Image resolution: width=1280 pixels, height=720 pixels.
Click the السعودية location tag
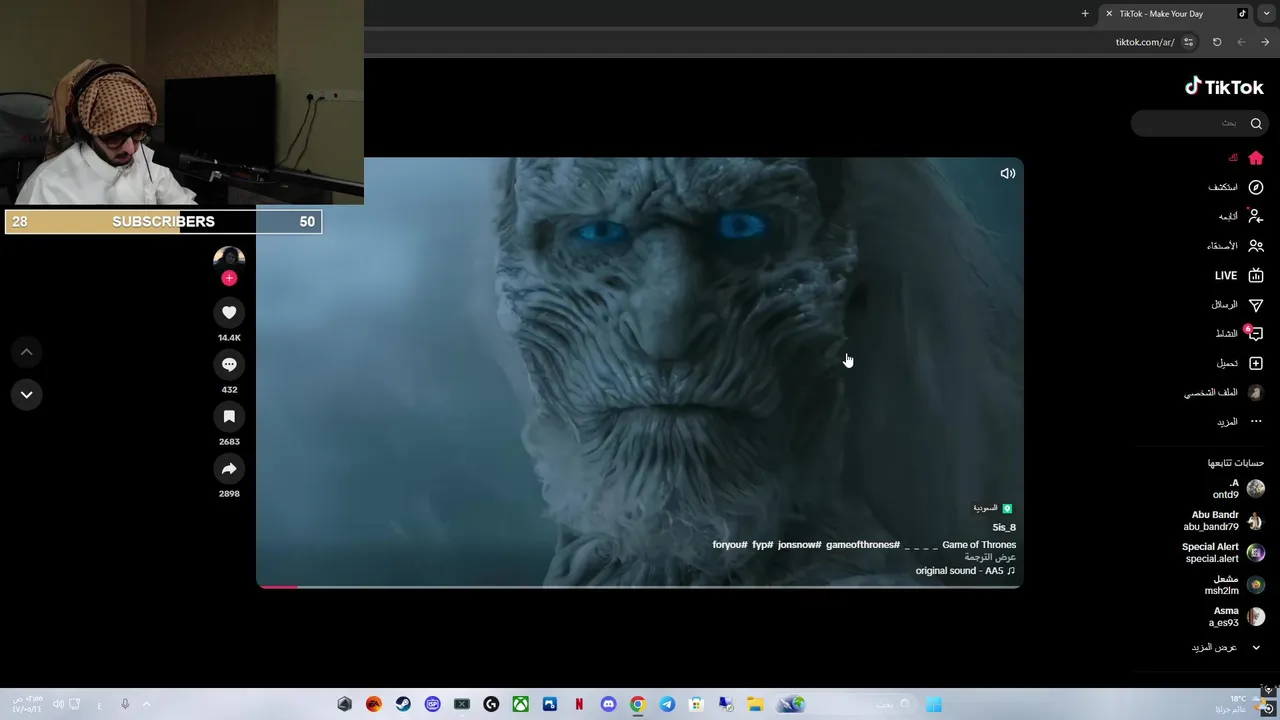click(992, 508)
